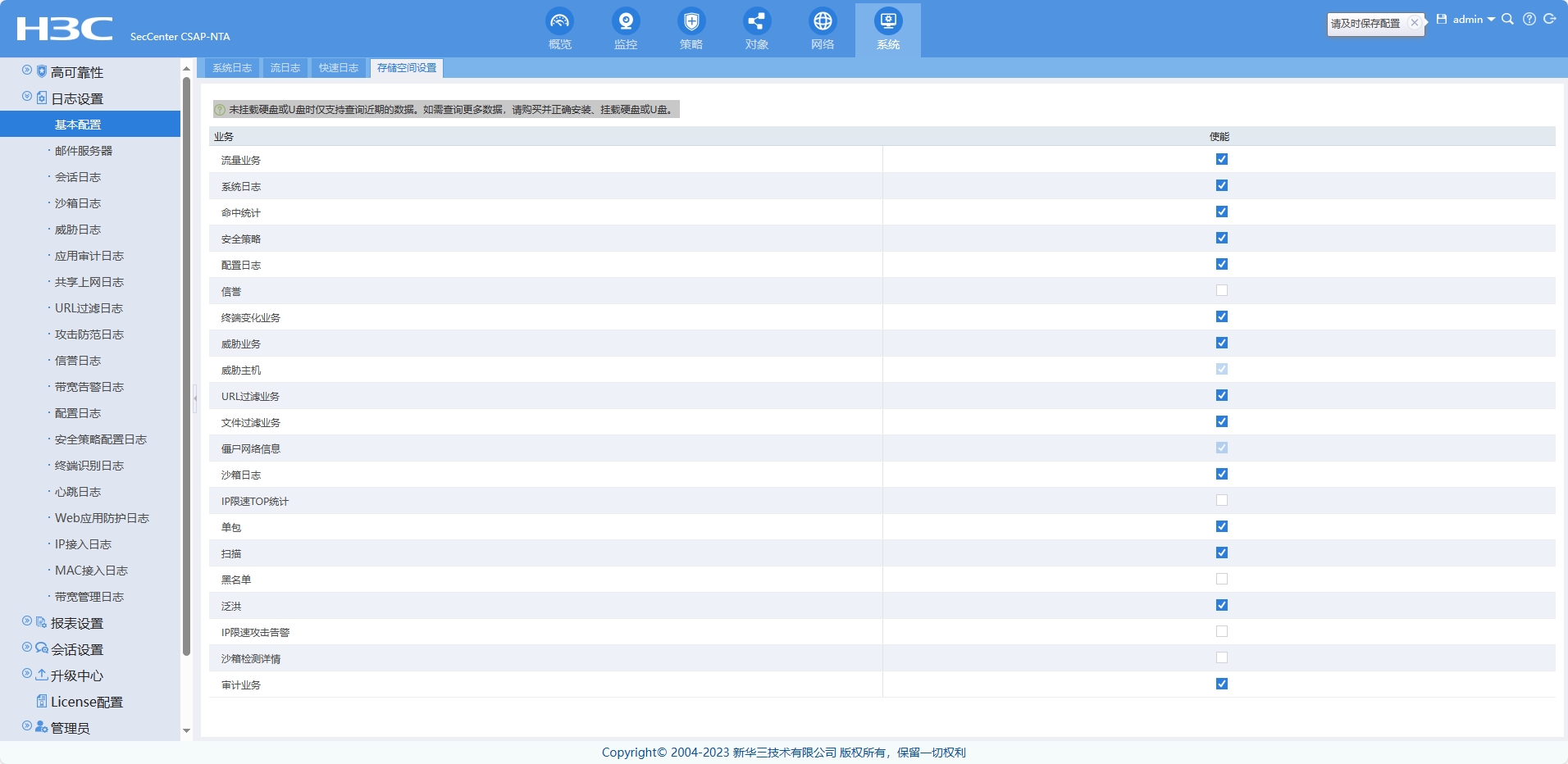This screenshot has width=1568, height=764.
Task: Click the 会话设置 chat icon in sidebar
Action: 42,648
